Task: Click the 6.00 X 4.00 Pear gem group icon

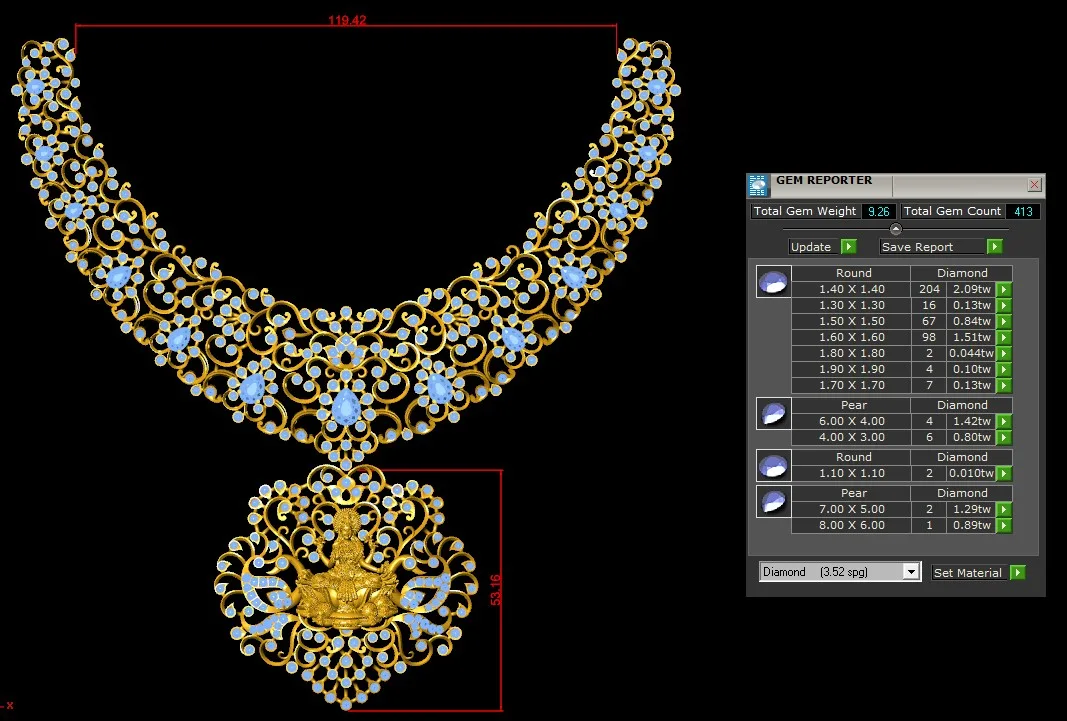Action: tap(773, 414)
